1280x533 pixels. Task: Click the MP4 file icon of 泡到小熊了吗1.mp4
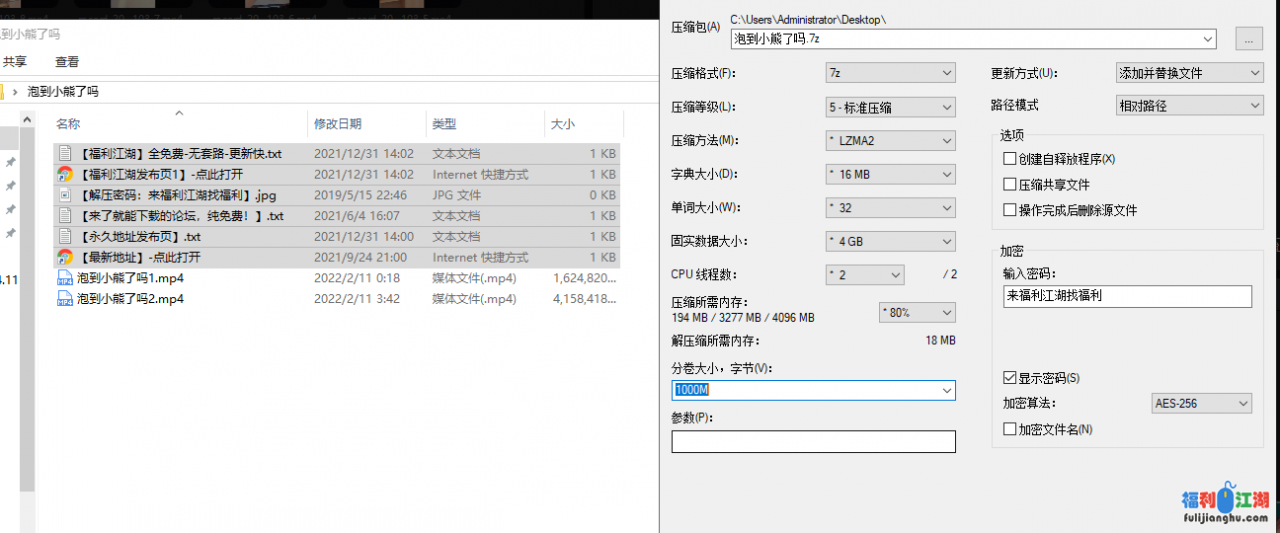click(65, 278)
